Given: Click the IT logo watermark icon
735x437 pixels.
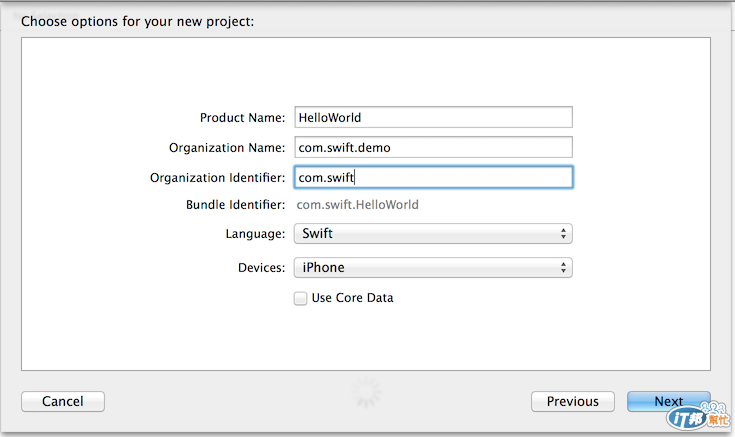Looking at the screenshot, I should pos(697,418).
